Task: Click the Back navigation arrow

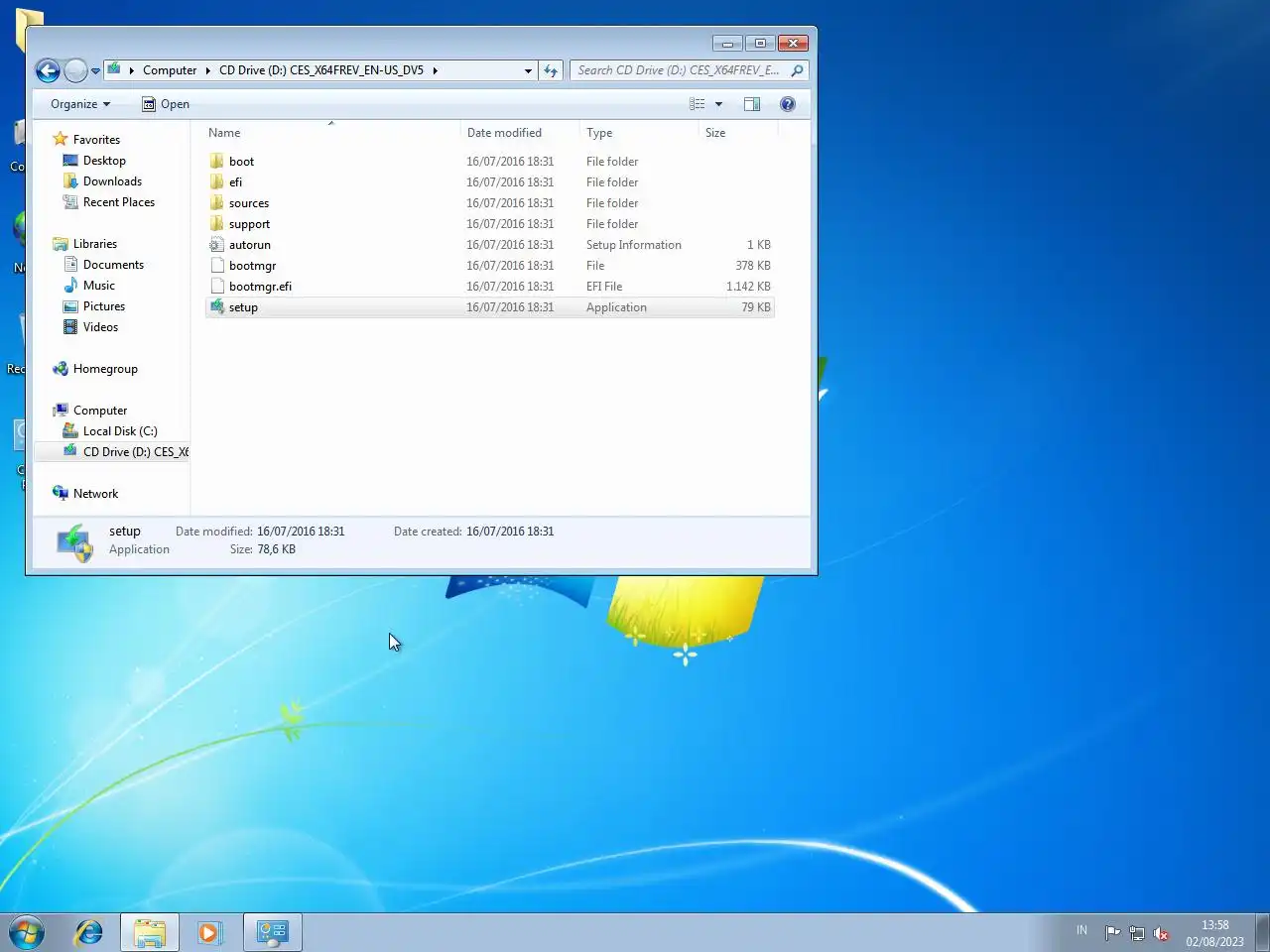Action: tap(48, 70)
